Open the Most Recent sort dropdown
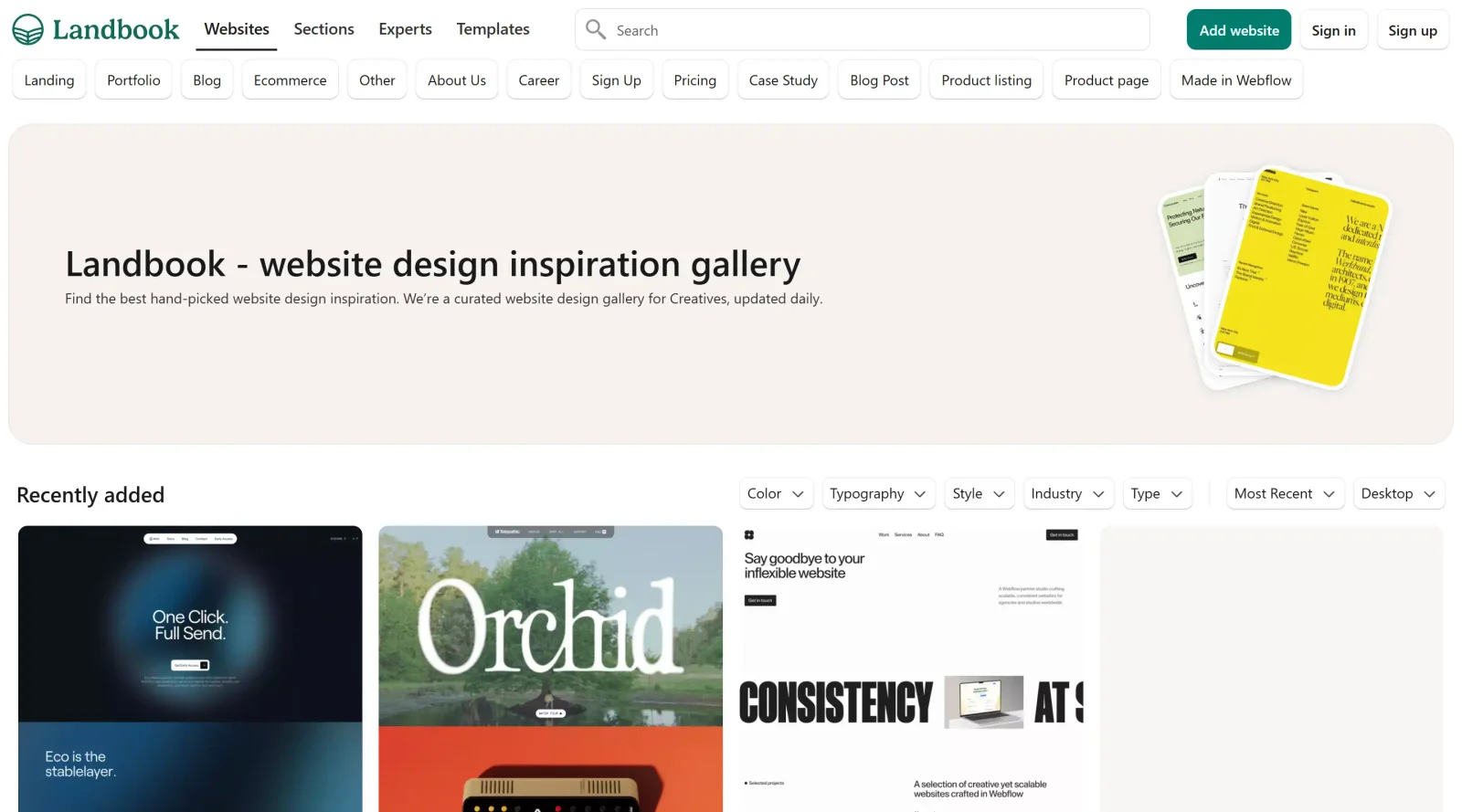Viewport: 1462px width, 812px height. tap(1285, 493)
